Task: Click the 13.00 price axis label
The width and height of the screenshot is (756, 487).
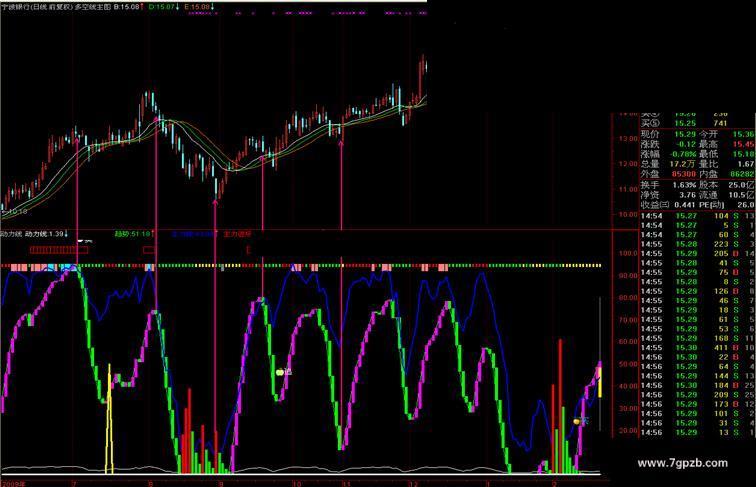Action: click(628, 139)
